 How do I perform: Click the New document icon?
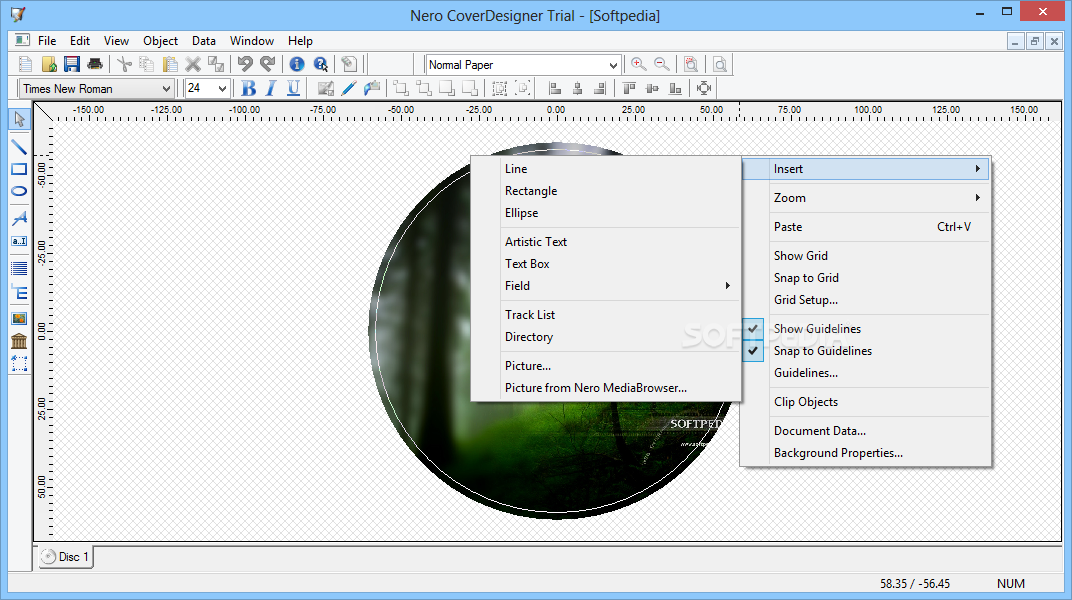(26, 64)
